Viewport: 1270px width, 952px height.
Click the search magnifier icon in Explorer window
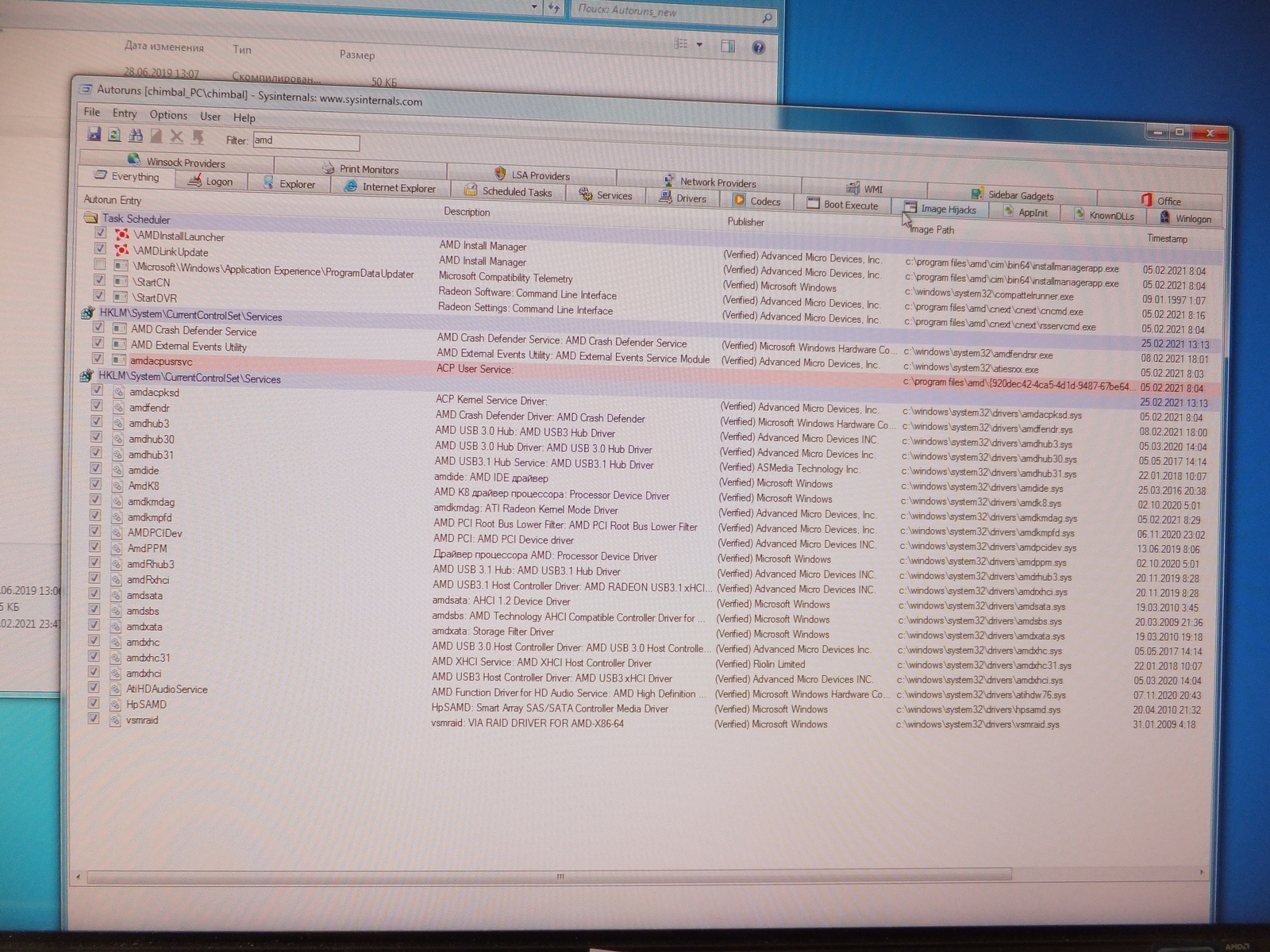coord(767,17)
